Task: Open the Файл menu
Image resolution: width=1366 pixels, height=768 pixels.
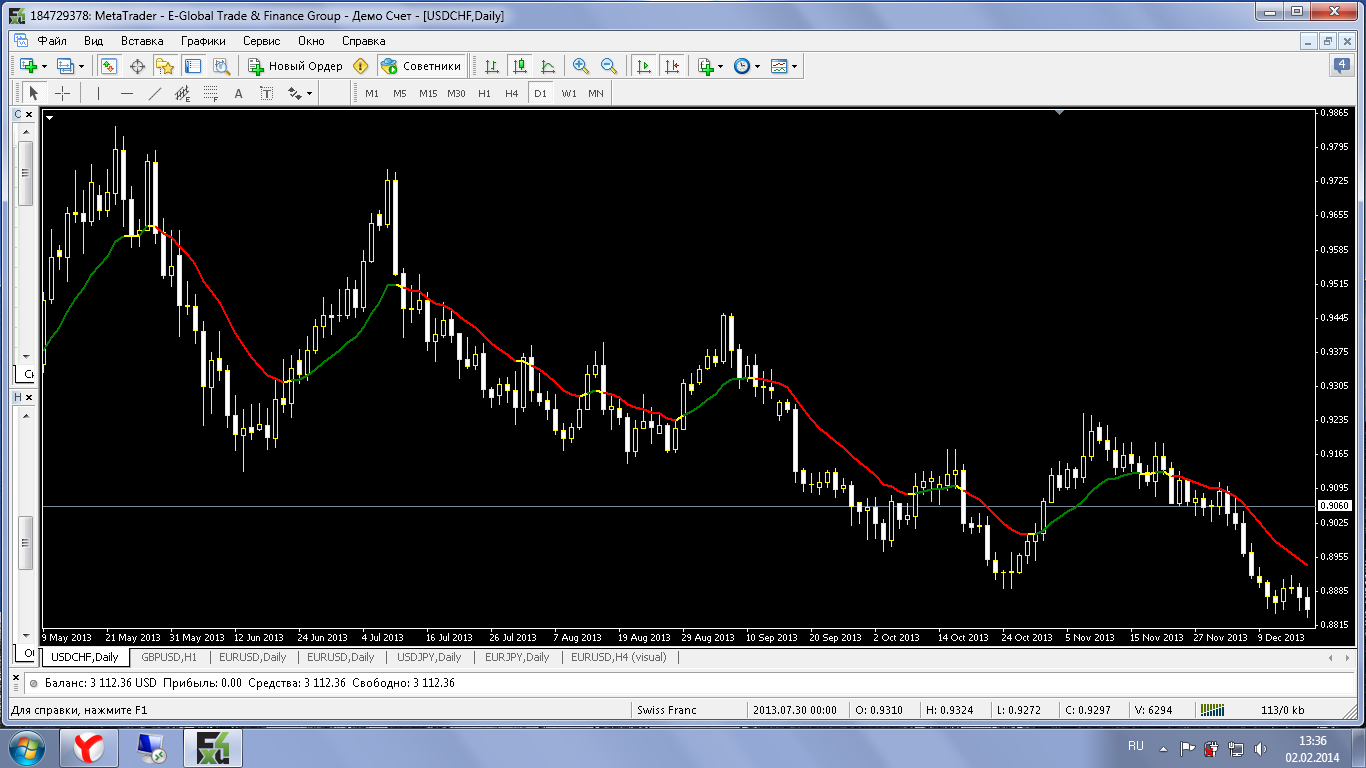Action: 52,41
